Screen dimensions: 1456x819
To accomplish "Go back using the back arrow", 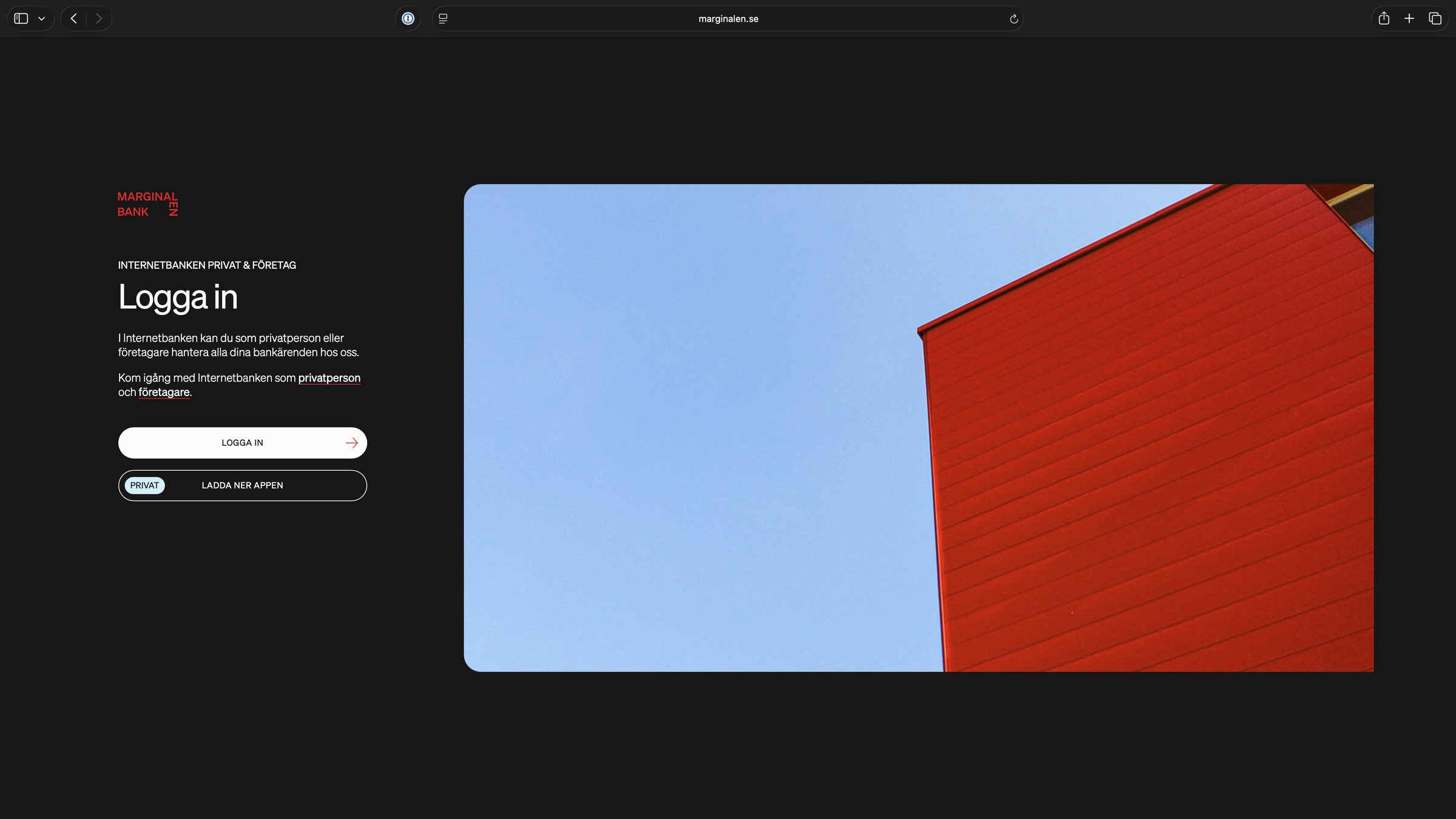I will [74, 19].
